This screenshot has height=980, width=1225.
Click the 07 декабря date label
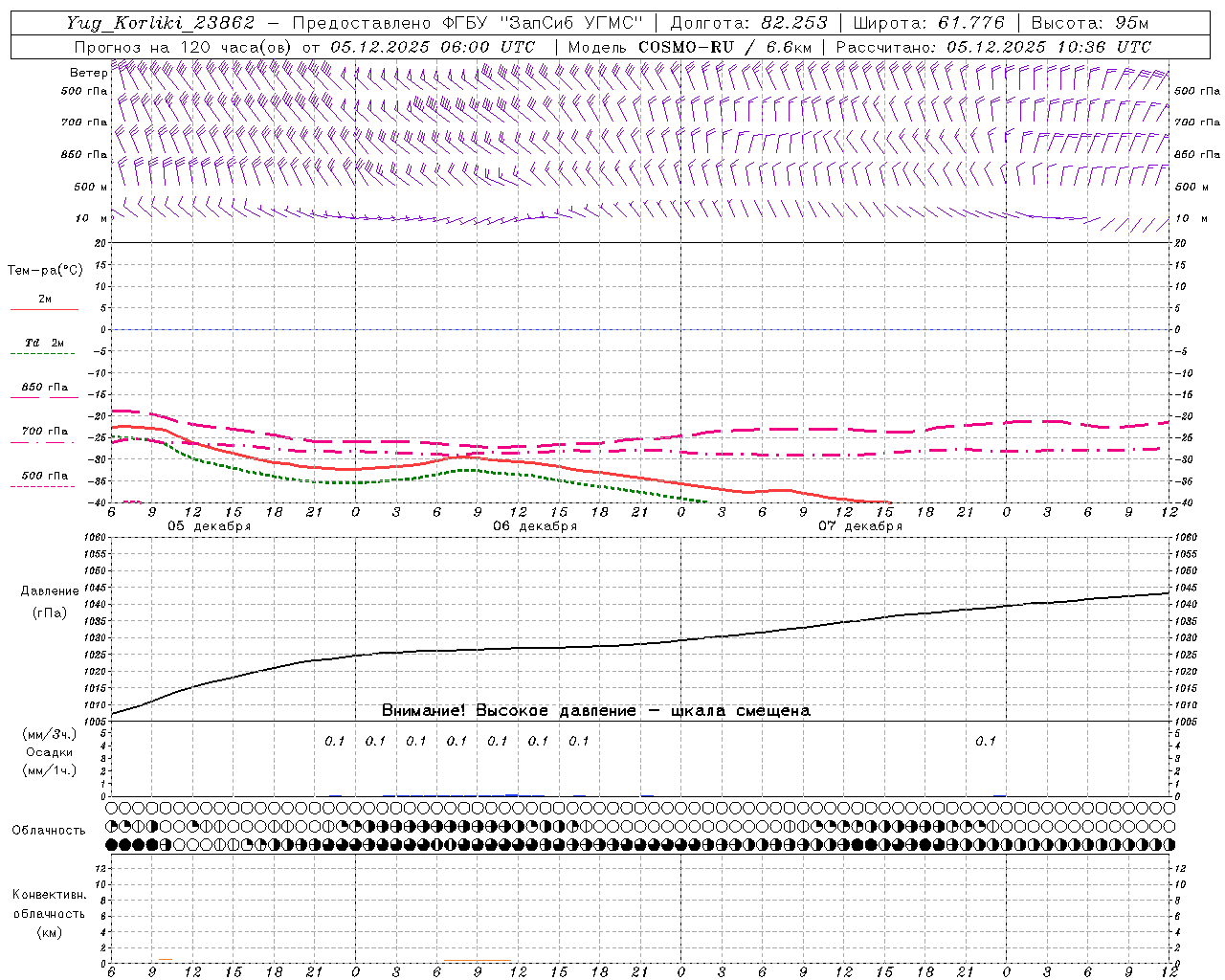860,526
